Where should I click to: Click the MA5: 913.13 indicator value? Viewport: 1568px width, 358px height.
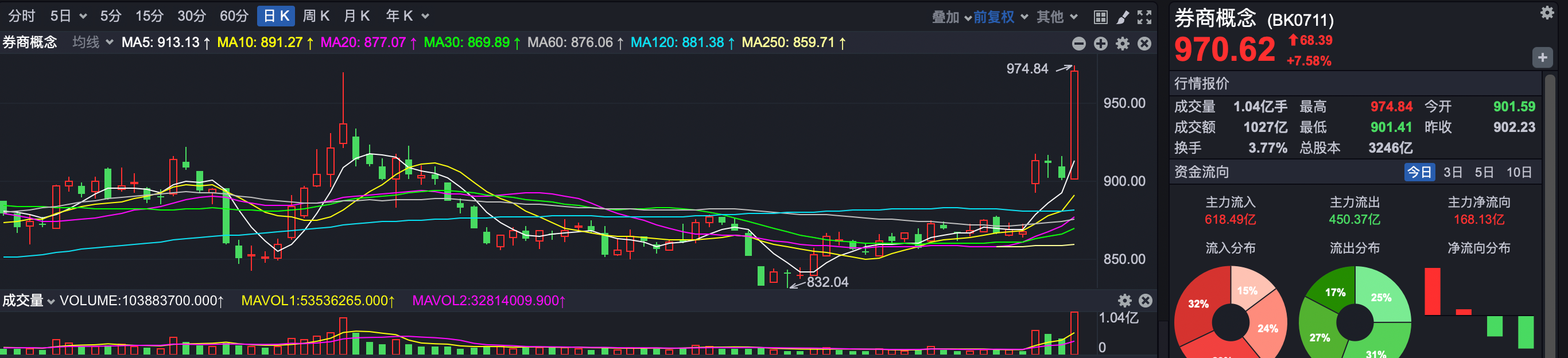[x=166, y=42]
